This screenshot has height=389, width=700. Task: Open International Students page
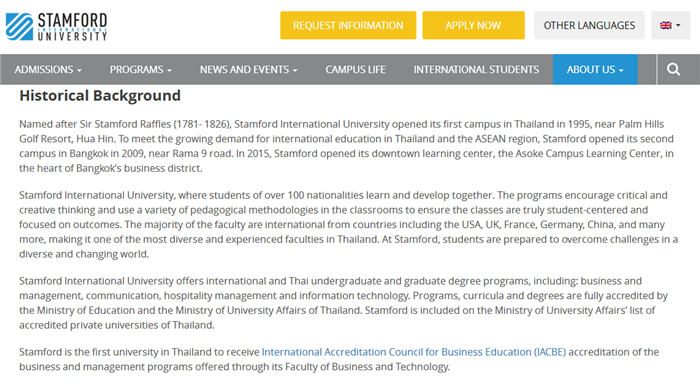(x=476, y=70)
